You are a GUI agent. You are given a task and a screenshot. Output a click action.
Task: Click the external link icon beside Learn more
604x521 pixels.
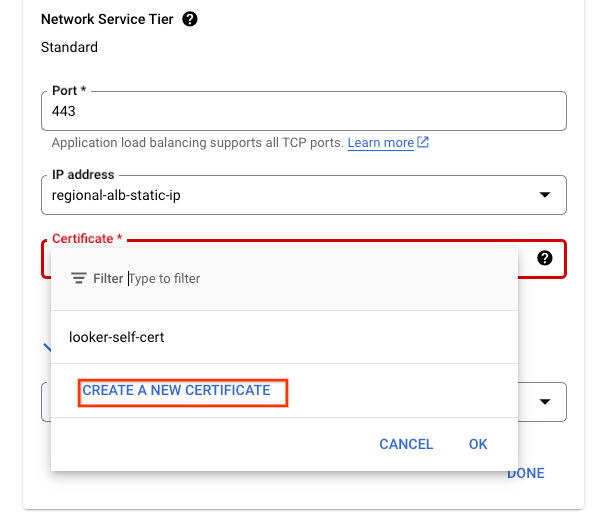click(x=423, y=143)
